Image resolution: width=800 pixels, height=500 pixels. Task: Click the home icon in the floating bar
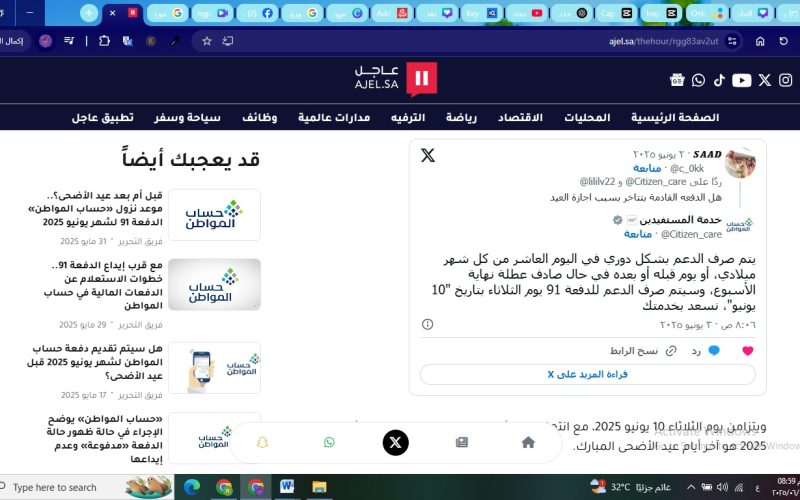pos(528,442)
